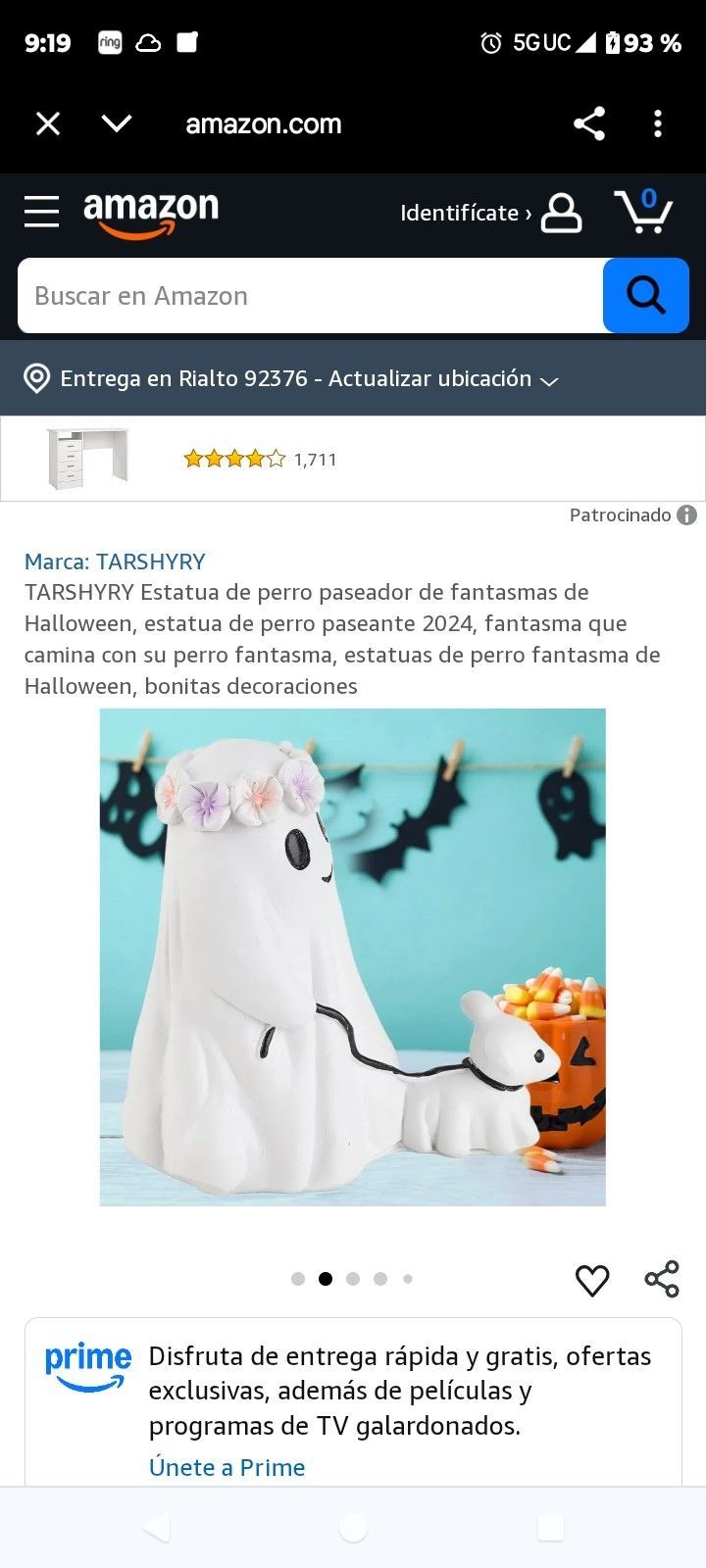Tap Únete a Prime link
Image resolution: width=706 pixels, height=1568 pixels.
[227, 1467]
